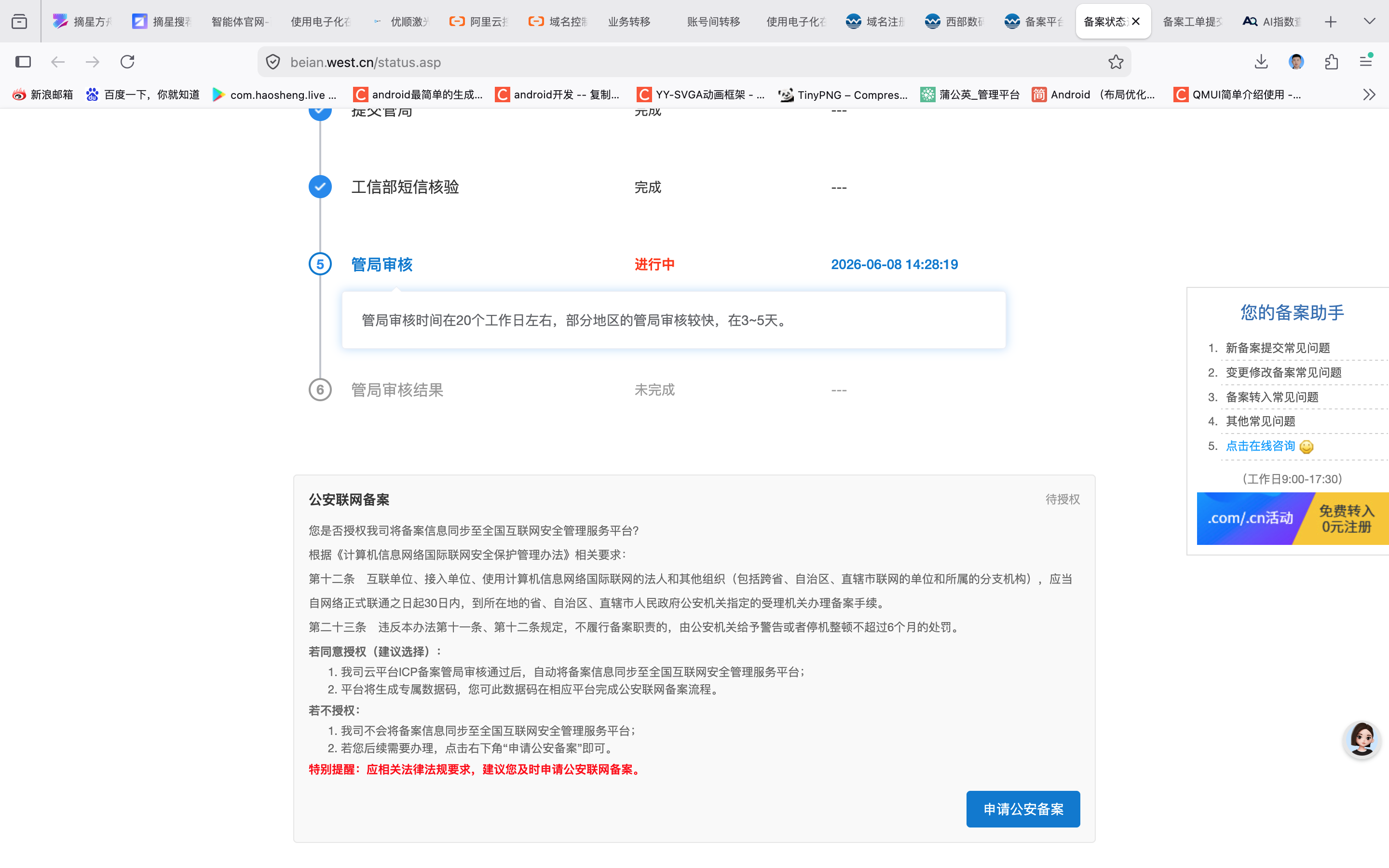
Task: Expand the tab list chevron
Action: pos(1370,22)
